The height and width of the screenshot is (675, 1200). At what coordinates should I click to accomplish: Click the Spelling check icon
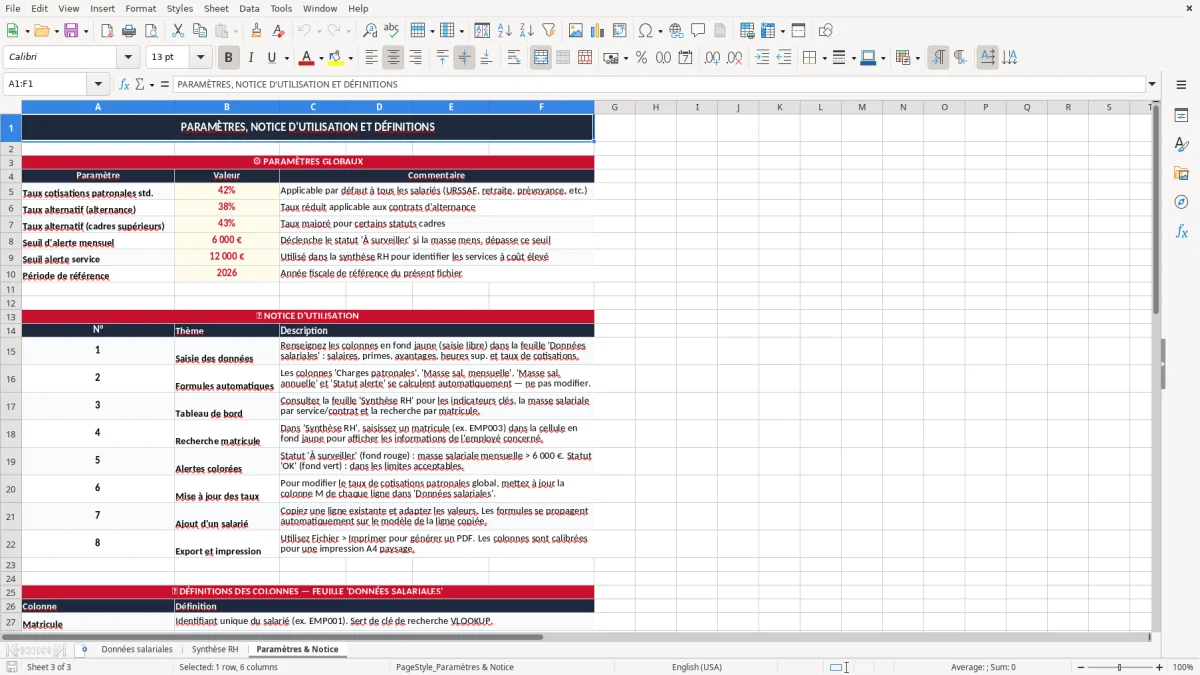(391, 31)
